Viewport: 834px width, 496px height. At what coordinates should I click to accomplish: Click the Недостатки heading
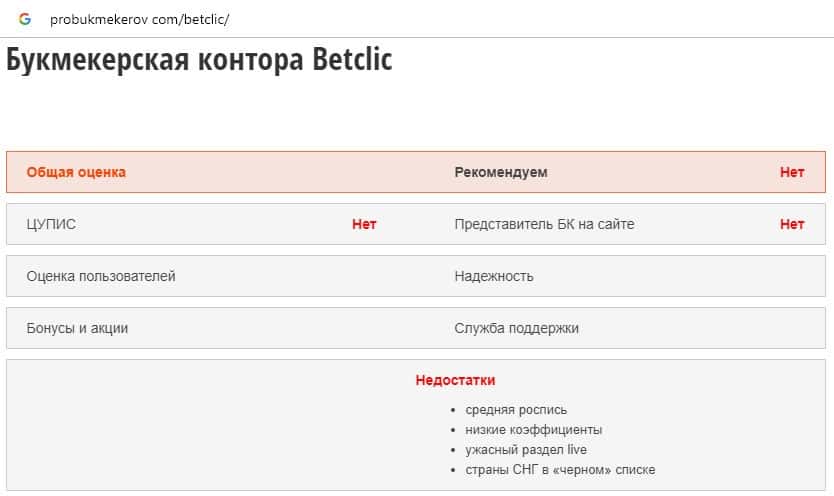coord(455,380)
